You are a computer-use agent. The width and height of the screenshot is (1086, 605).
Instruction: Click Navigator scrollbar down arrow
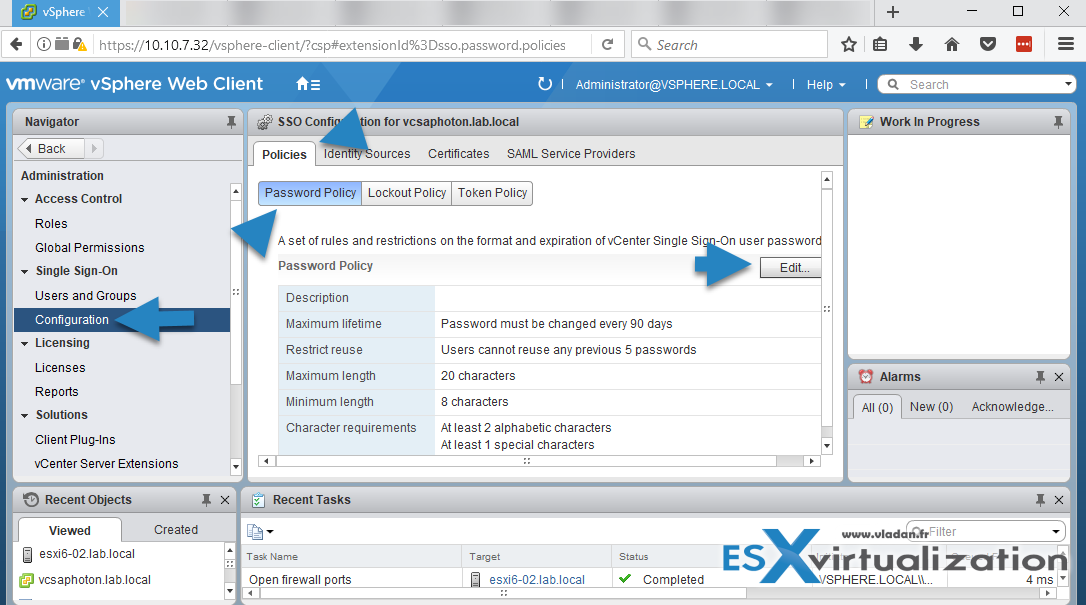click(x=236, y=466)
